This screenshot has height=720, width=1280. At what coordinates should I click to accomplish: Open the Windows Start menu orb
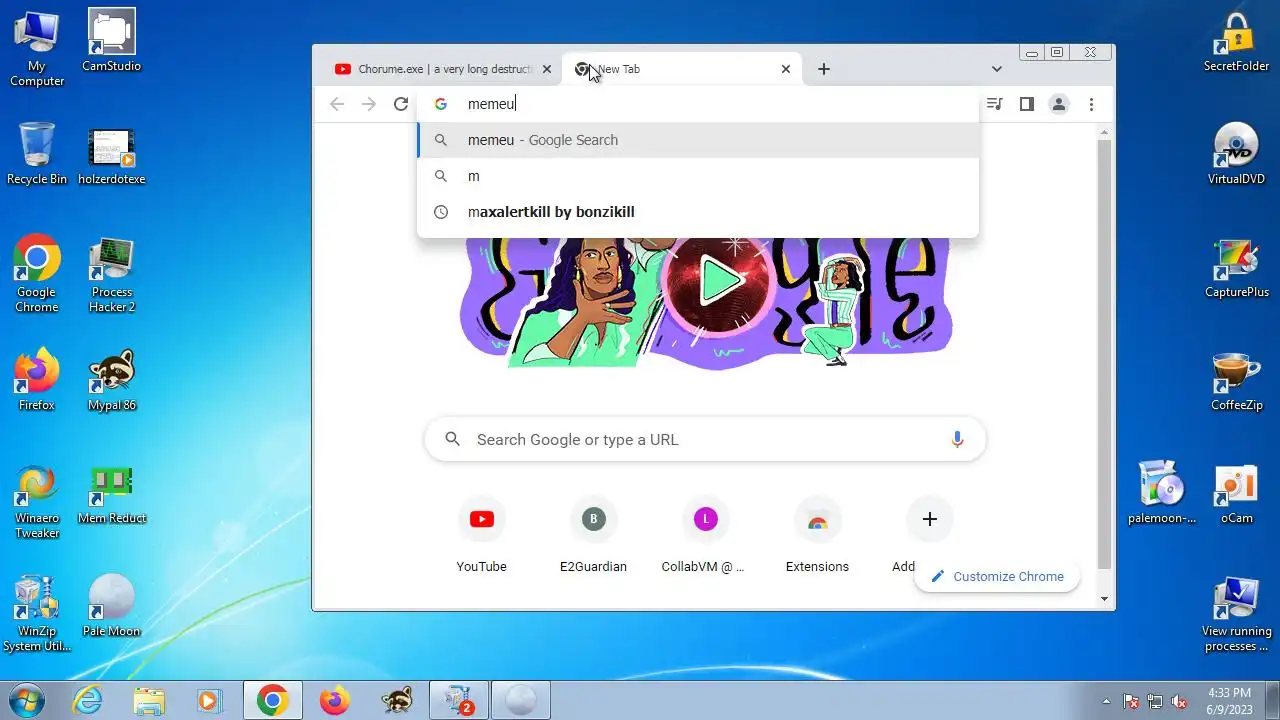coord(26,700)
